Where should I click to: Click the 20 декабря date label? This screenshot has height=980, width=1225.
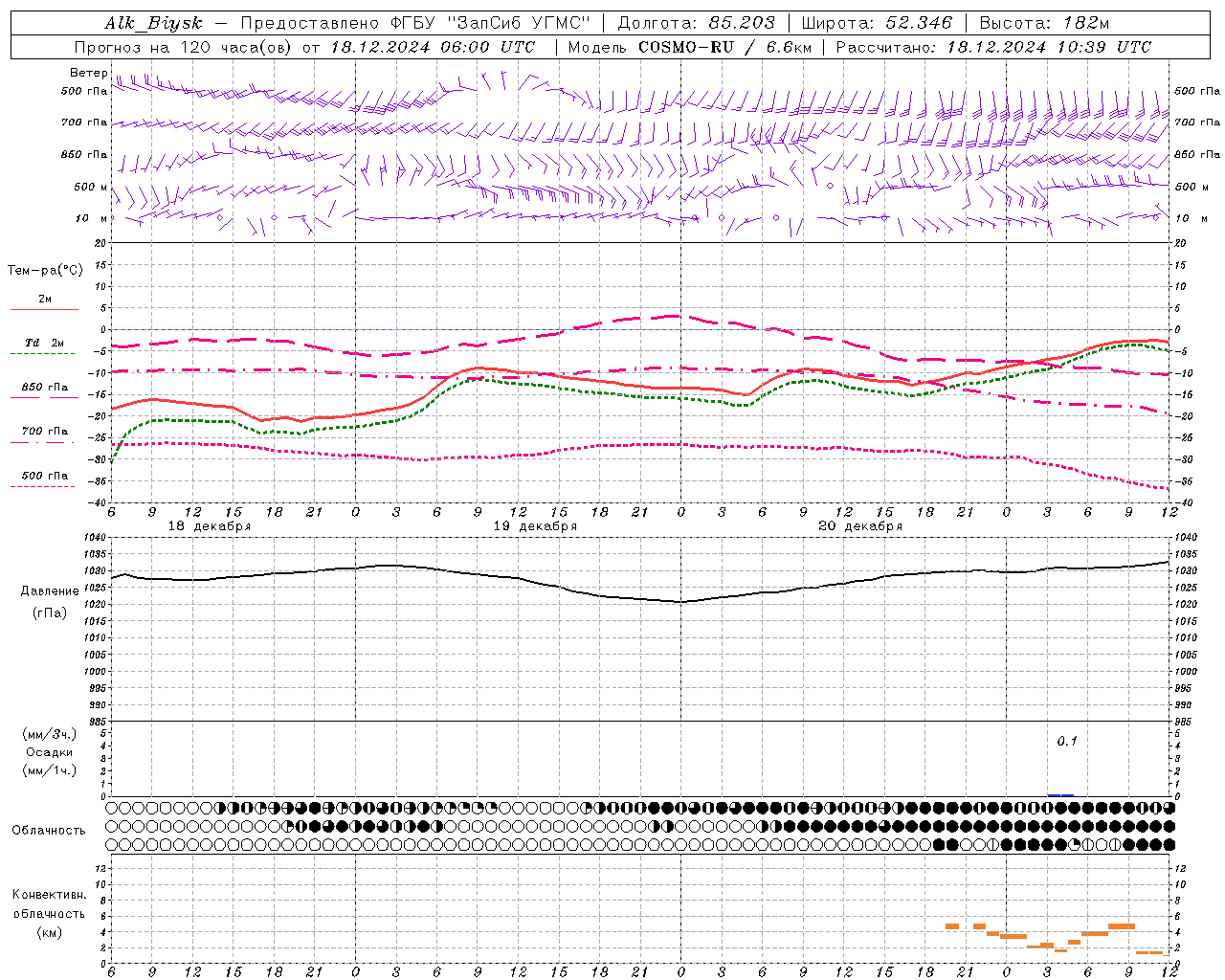click(x=860, y=526)
